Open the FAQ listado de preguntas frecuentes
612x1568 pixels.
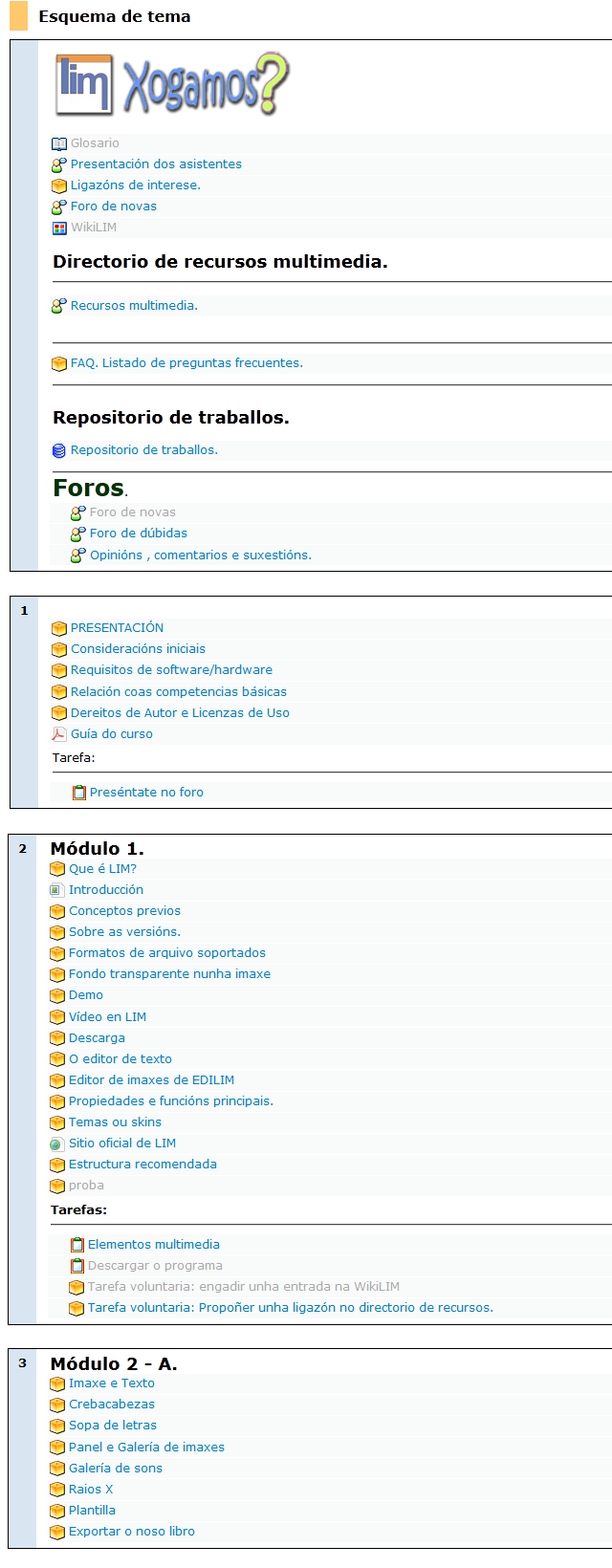(x=186, y=363)
